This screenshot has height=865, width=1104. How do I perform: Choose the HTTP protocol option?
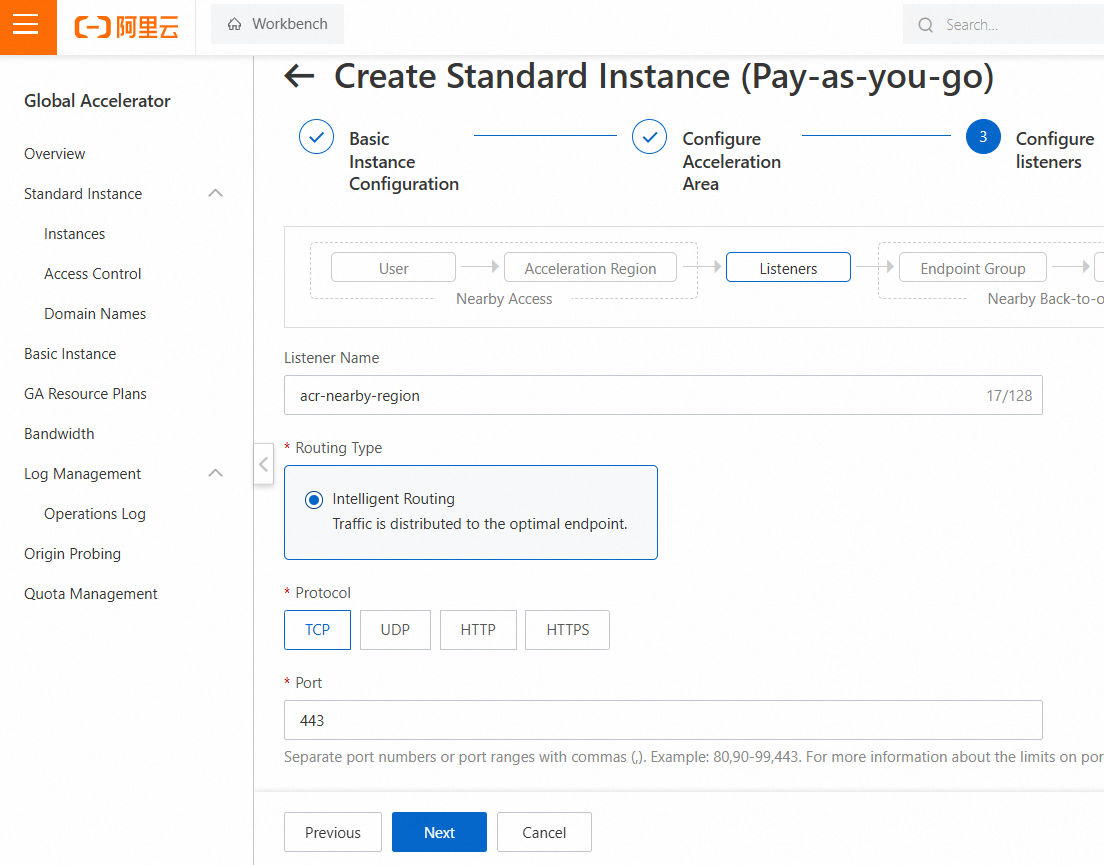point(478,630)
